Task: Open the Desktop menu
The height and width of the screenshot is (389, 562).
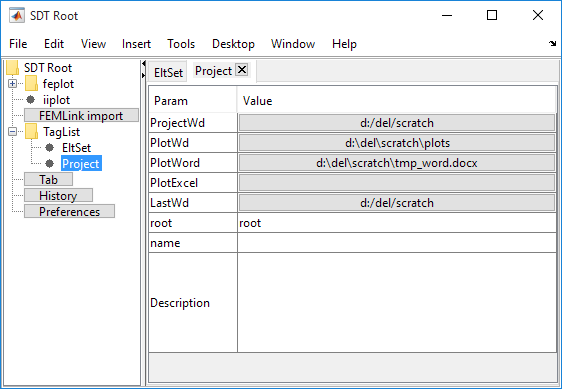Action: [x=233, y=44]
